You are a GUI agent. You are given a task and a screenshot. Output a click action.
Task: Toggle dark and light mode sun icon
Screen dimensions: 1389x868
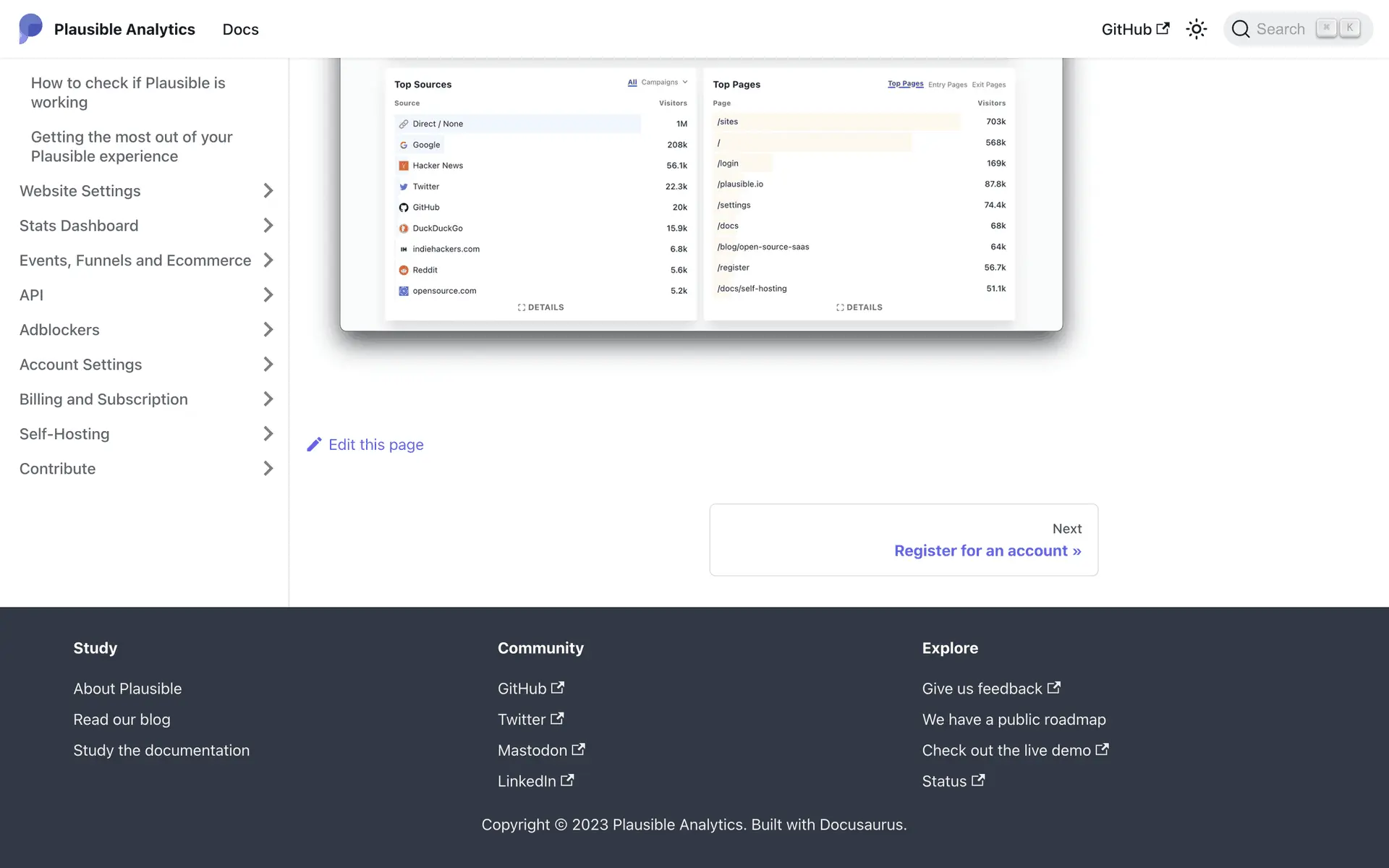pos(1196,29)
